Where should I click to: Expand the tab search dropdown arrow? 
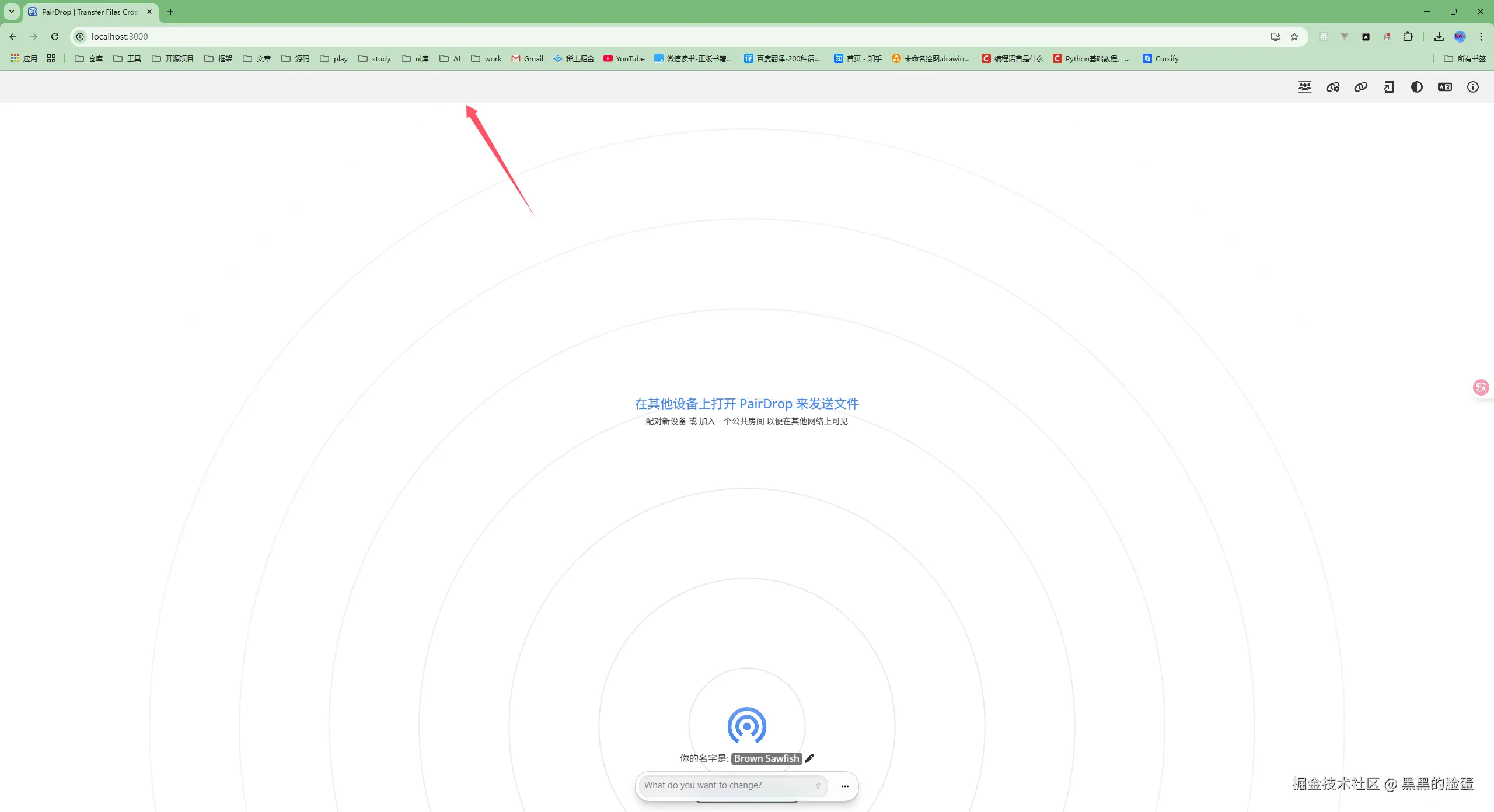11,12
